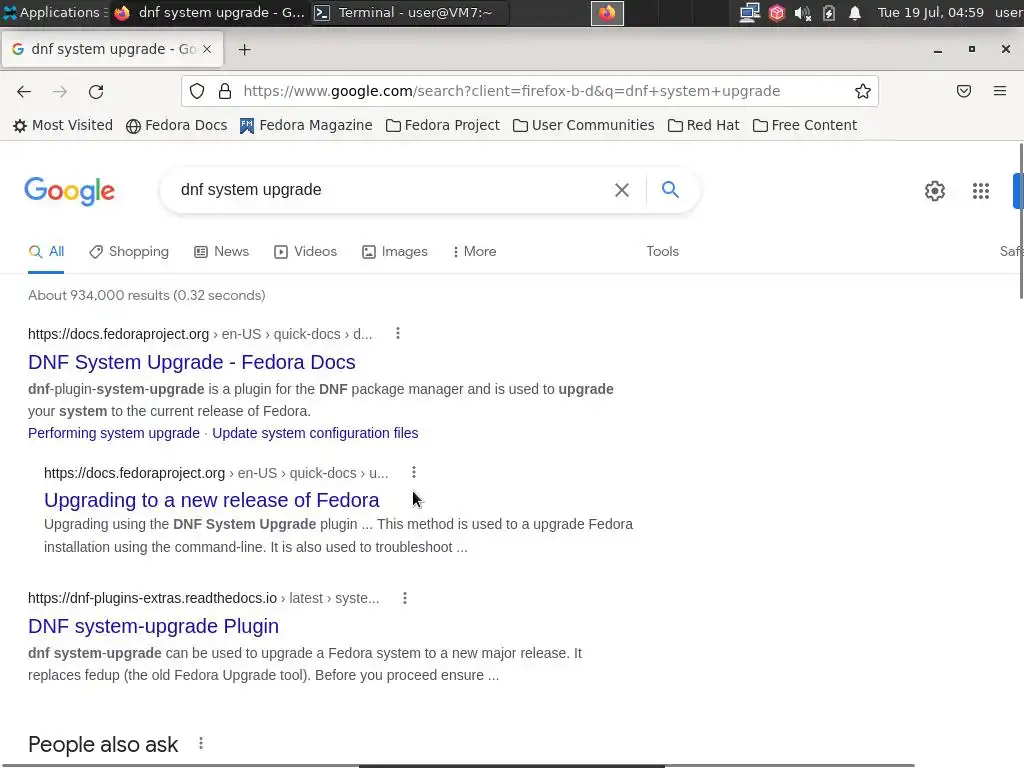Expand User Communities bookmark folder
The image size is (1024, 768).
tap(583, 125)
